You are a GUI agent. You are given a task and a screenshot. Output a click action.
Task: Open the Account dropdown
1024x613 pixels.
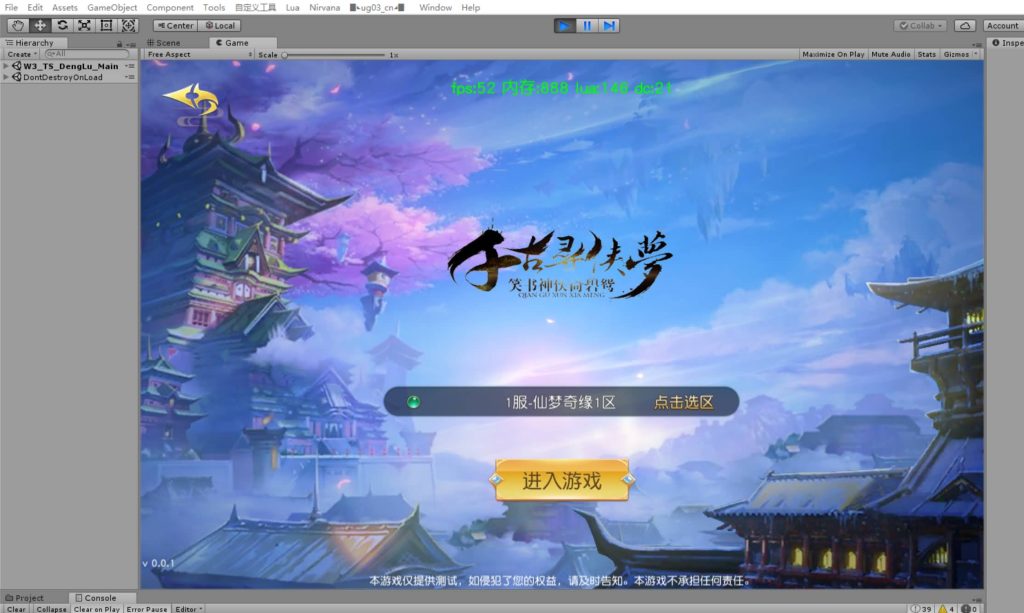coord(1001,25)
